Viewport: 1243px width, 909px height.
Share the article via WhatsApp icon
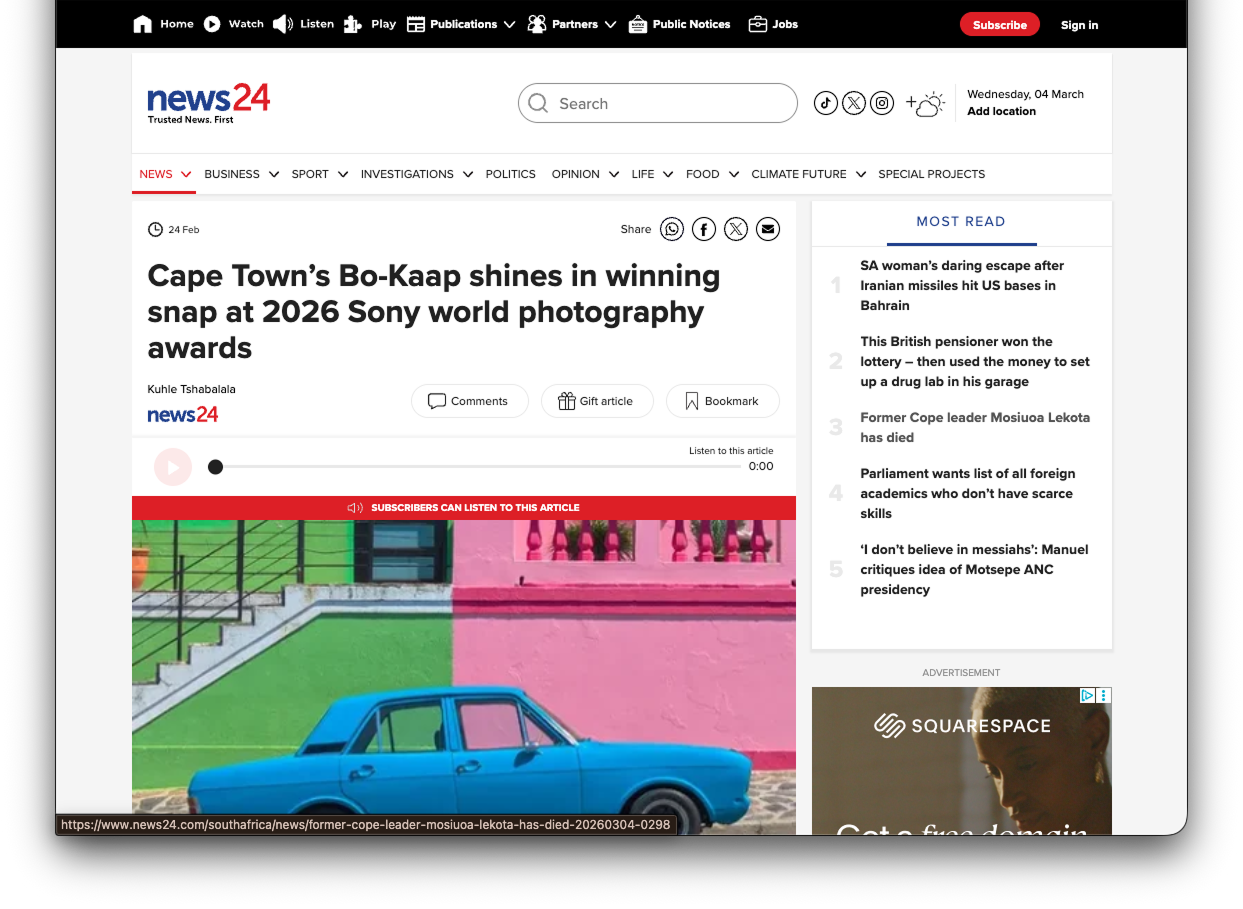[x=672, y=229]
